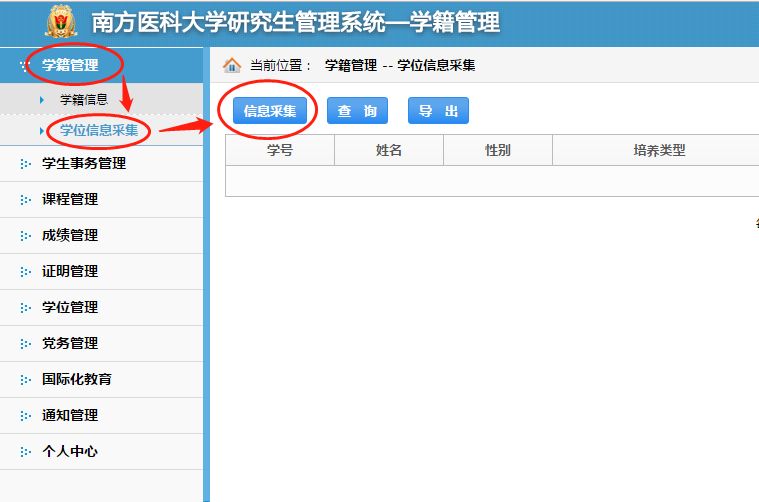Click the arrow bullet before 学籍信息

coord(42,100)
